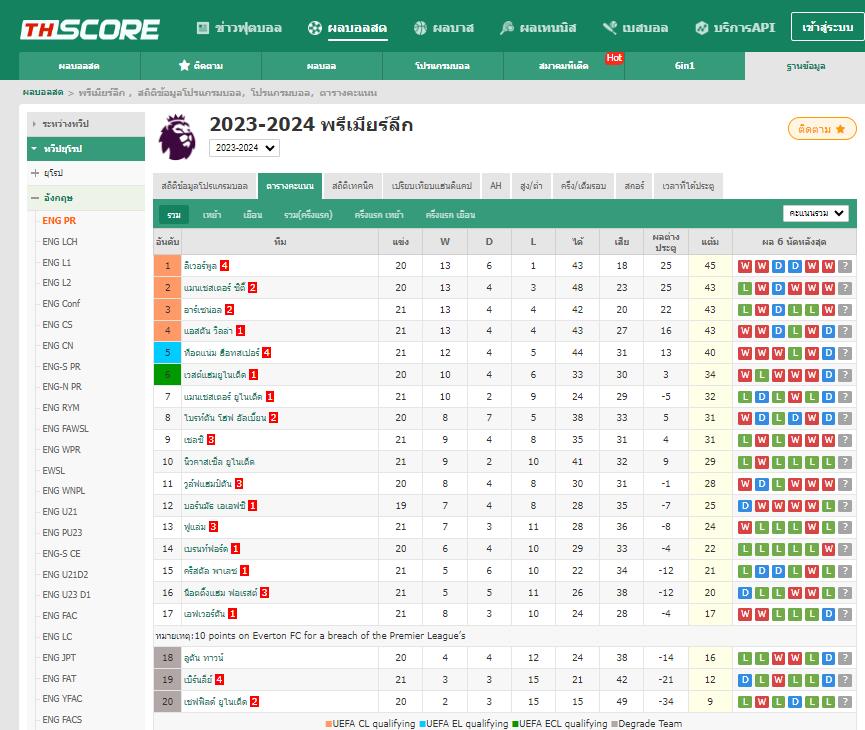Open the fixture statistics tab
This screenshot has width=865, height=730.
coord(204,186)
